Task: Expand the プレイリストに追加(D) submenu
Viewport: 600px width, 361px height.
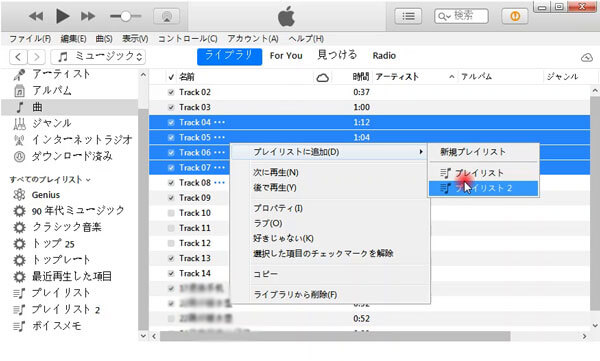Action: click(x=330, y=152)
